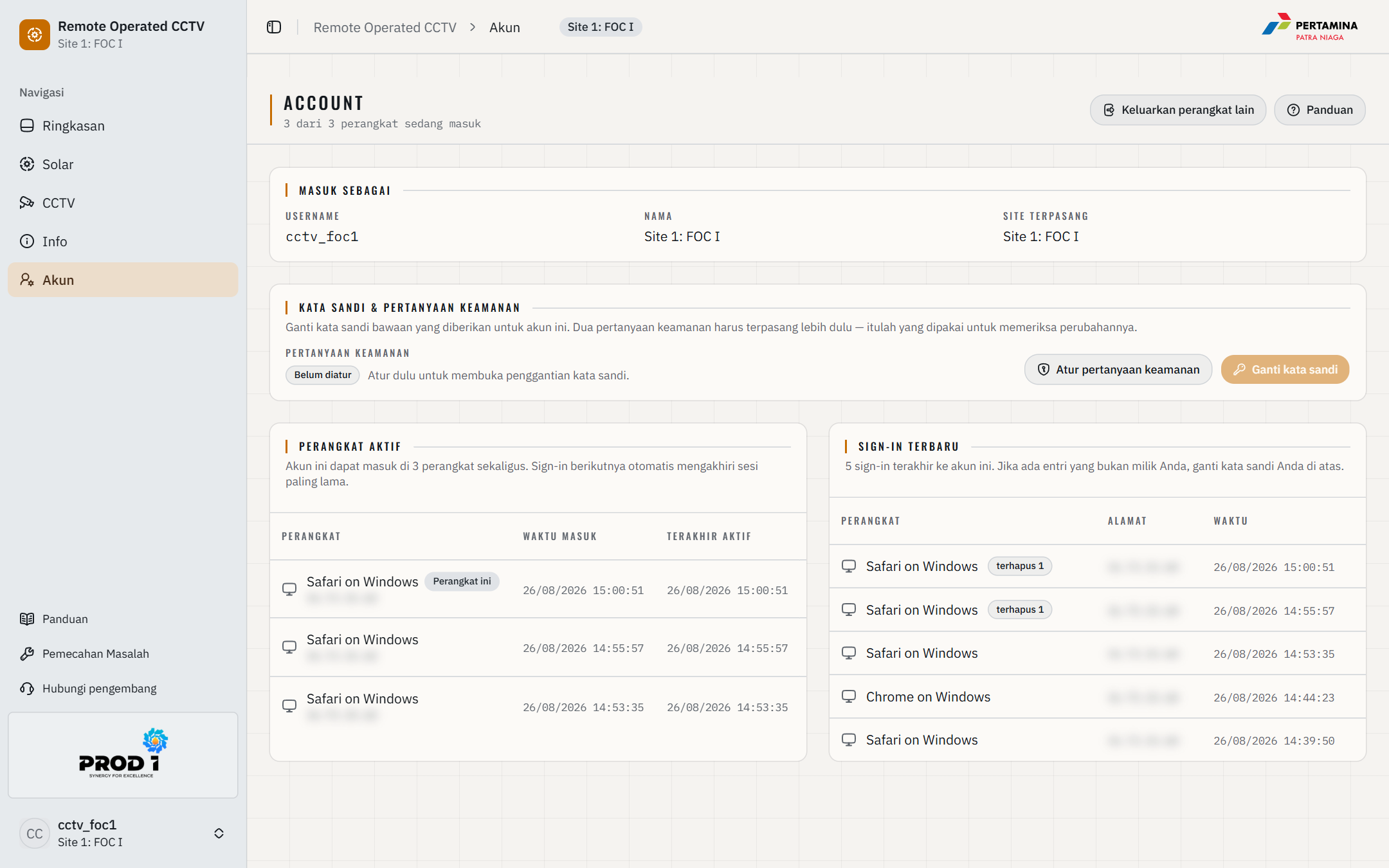
Task: Click monitor icon of active device 14:53:35 row
Action: tap(289, 706)
